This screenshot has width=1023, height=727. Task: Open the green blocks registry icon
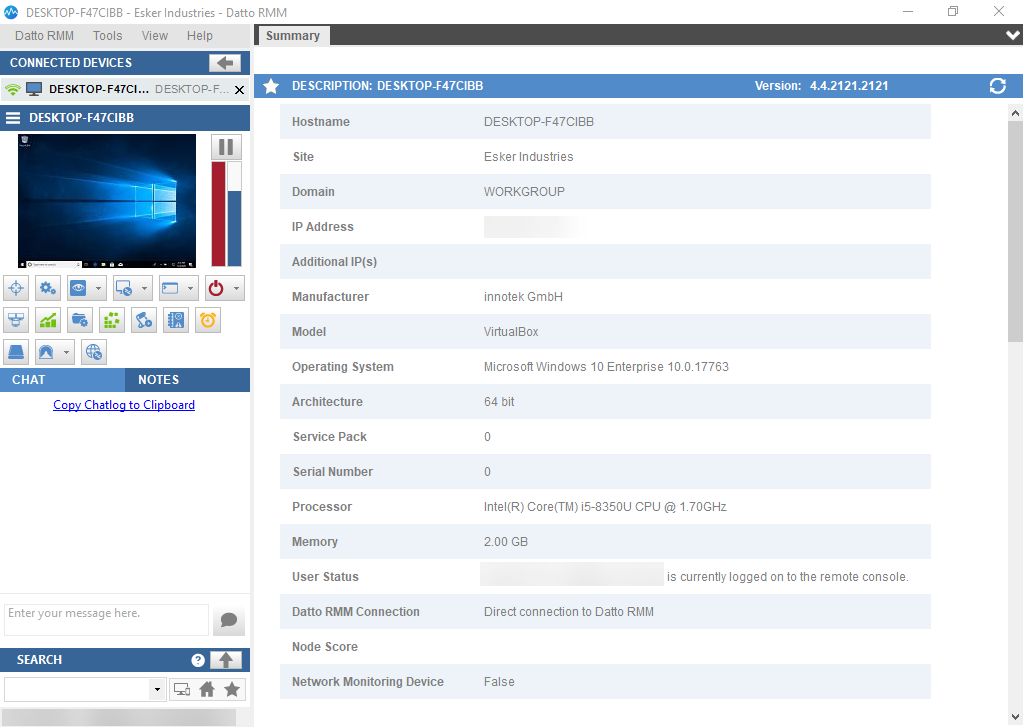tap(112, 320)
